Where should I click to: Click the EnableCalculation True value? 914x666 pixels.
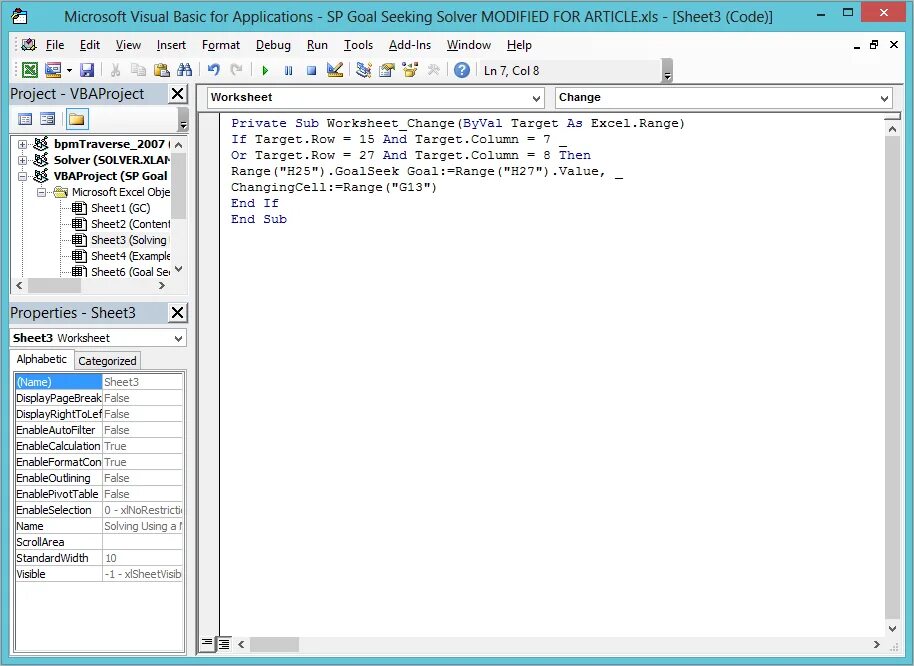[142, 446]
